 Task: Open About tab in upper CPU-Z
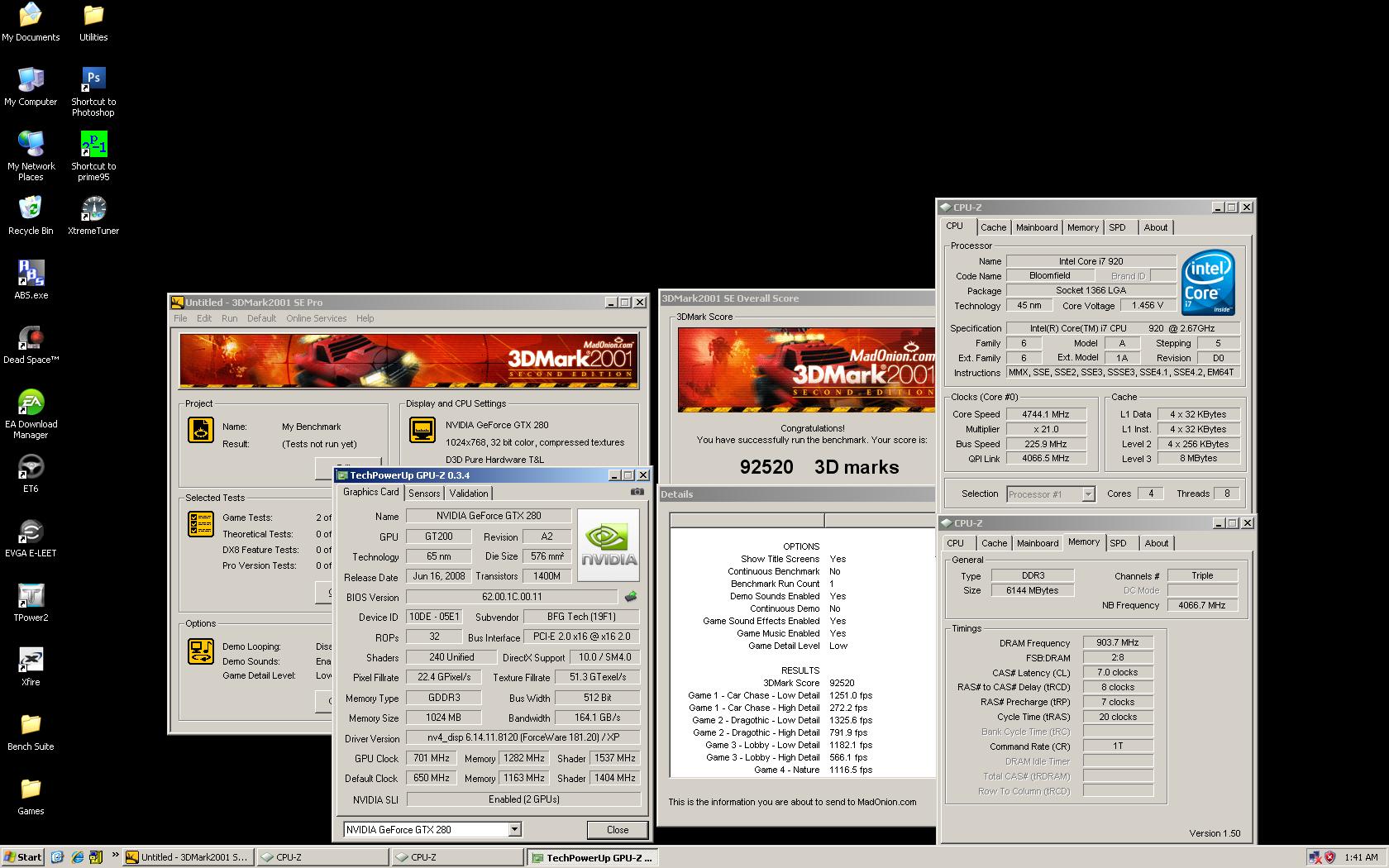[x=1156, y=227]
